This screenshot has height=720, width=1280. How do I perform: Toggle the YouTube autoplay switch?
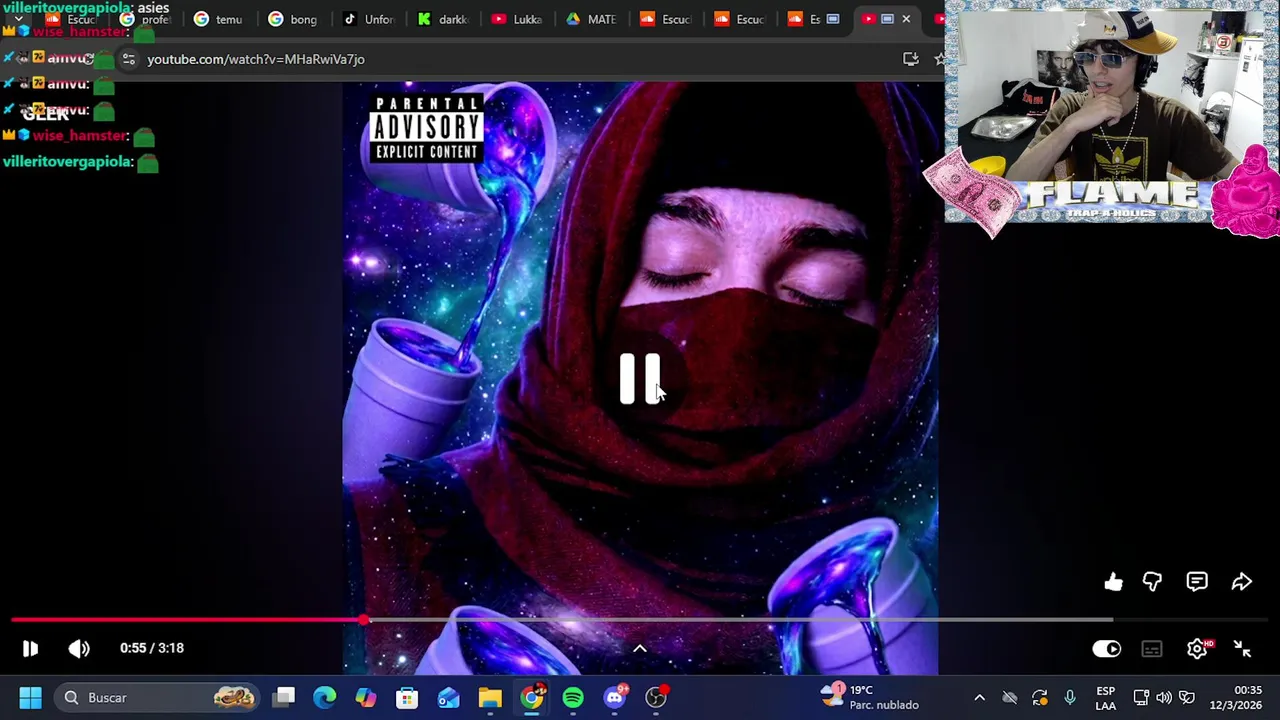click(1106, 649)
